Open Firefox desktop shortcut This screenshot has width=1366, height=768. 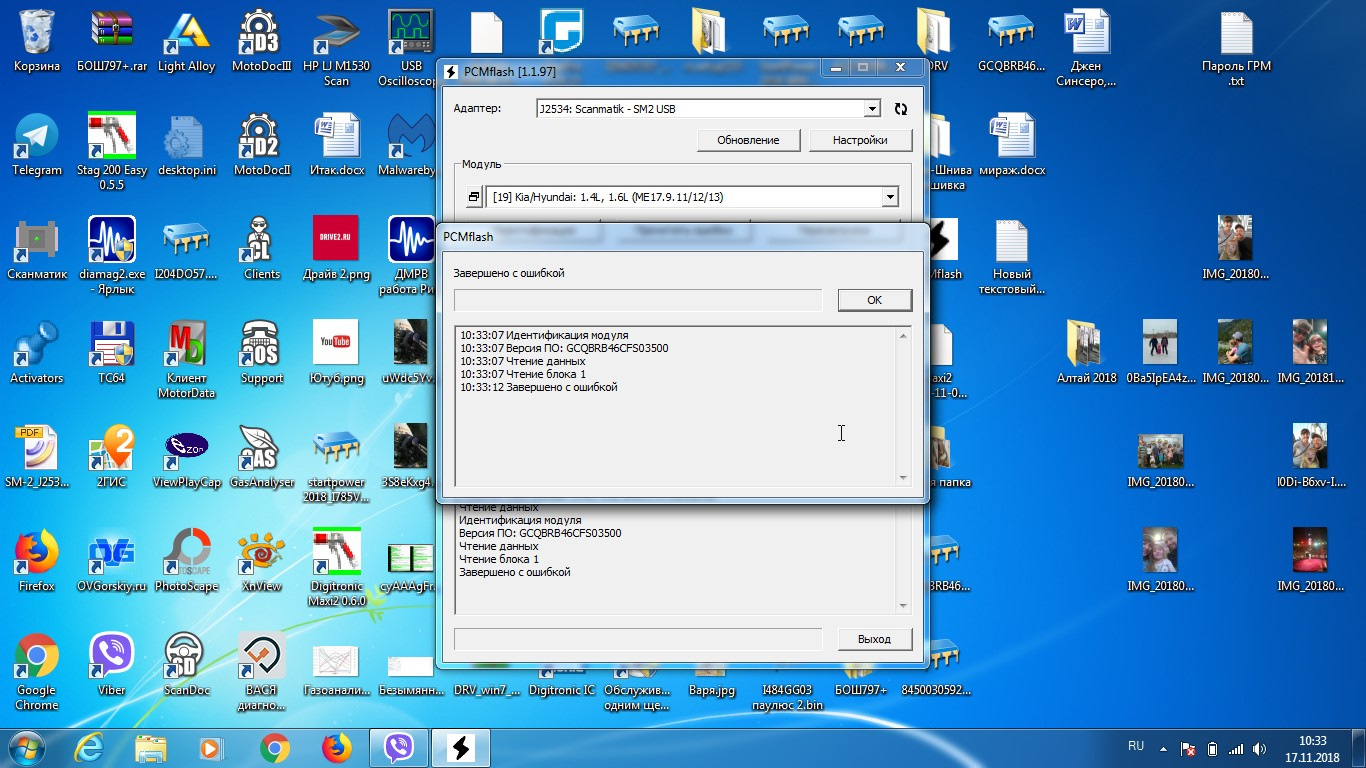tap(37, 562)
